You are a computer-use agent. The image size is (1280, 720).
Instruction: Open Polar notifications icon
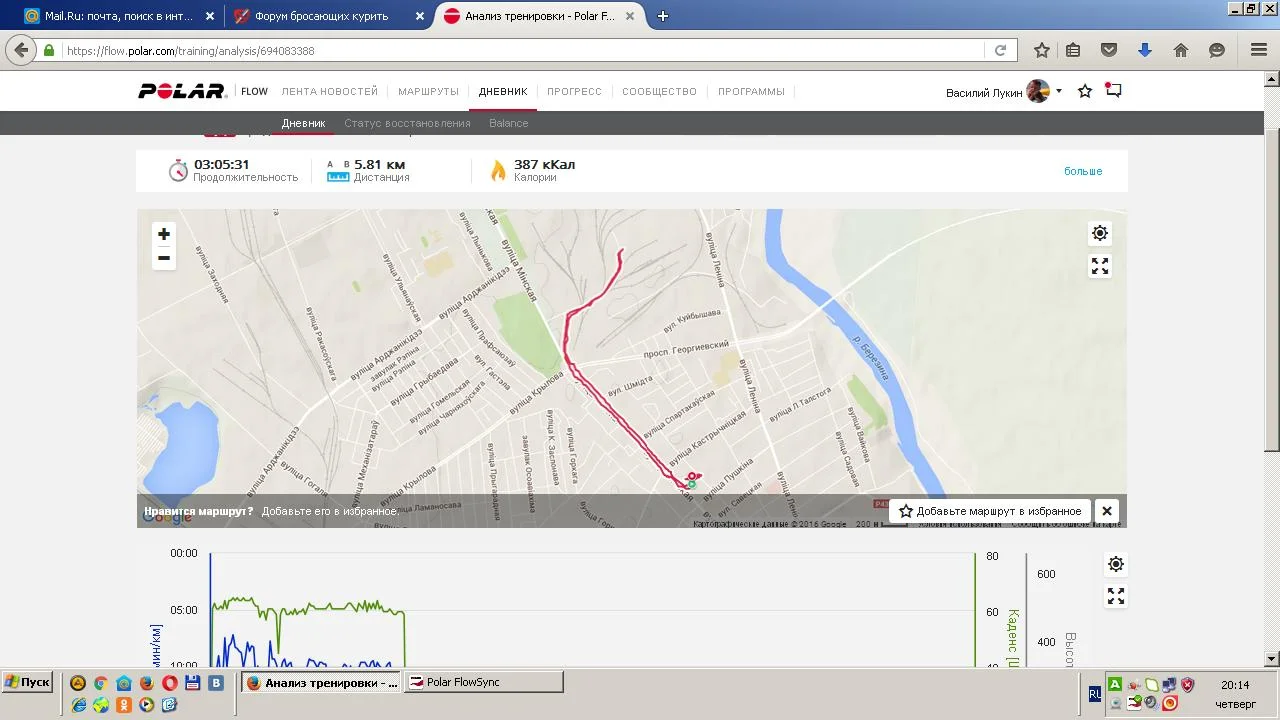pyautogui.click(x=1113, y=91)
